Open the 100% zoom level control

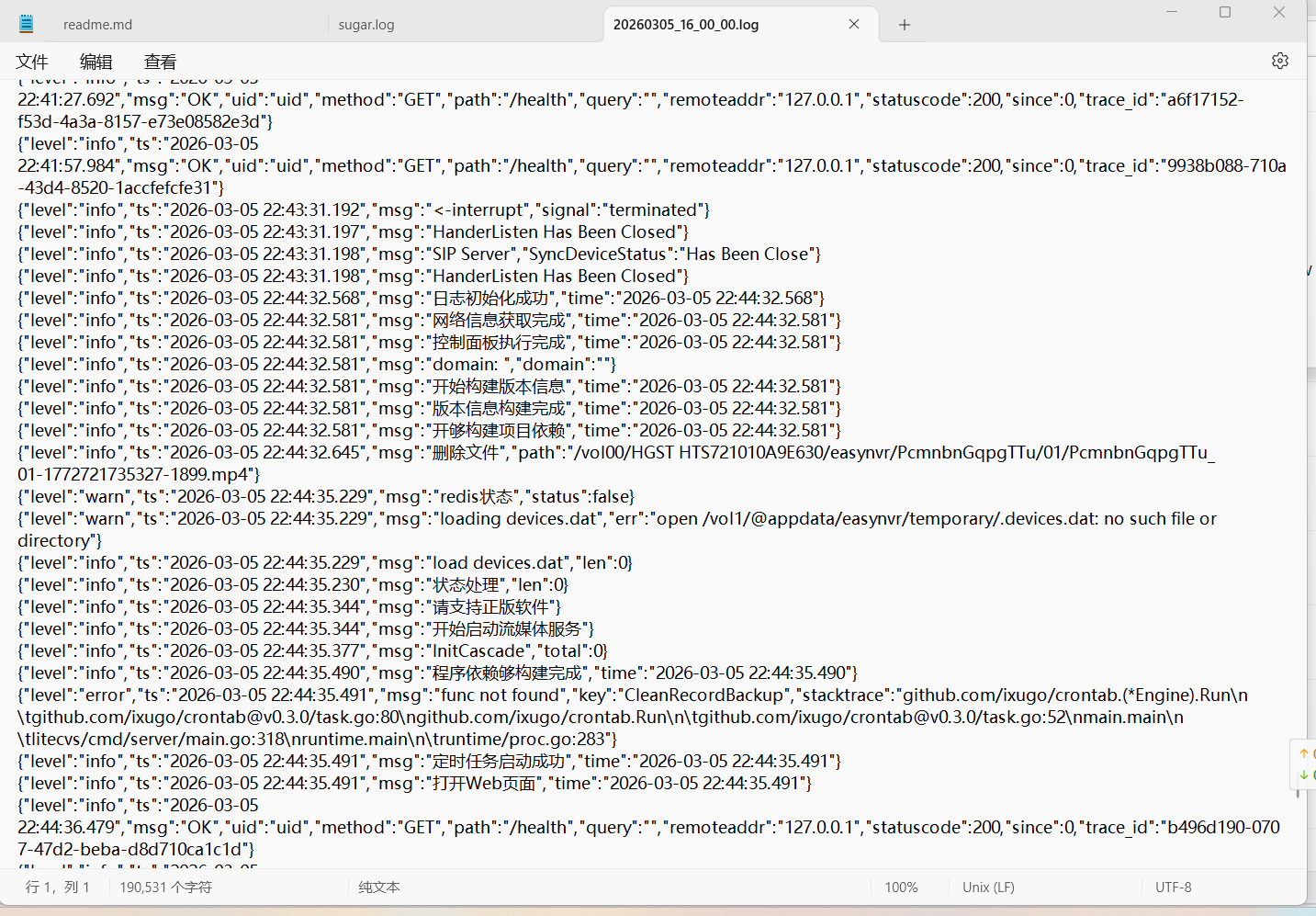click(x=901, y=888)
